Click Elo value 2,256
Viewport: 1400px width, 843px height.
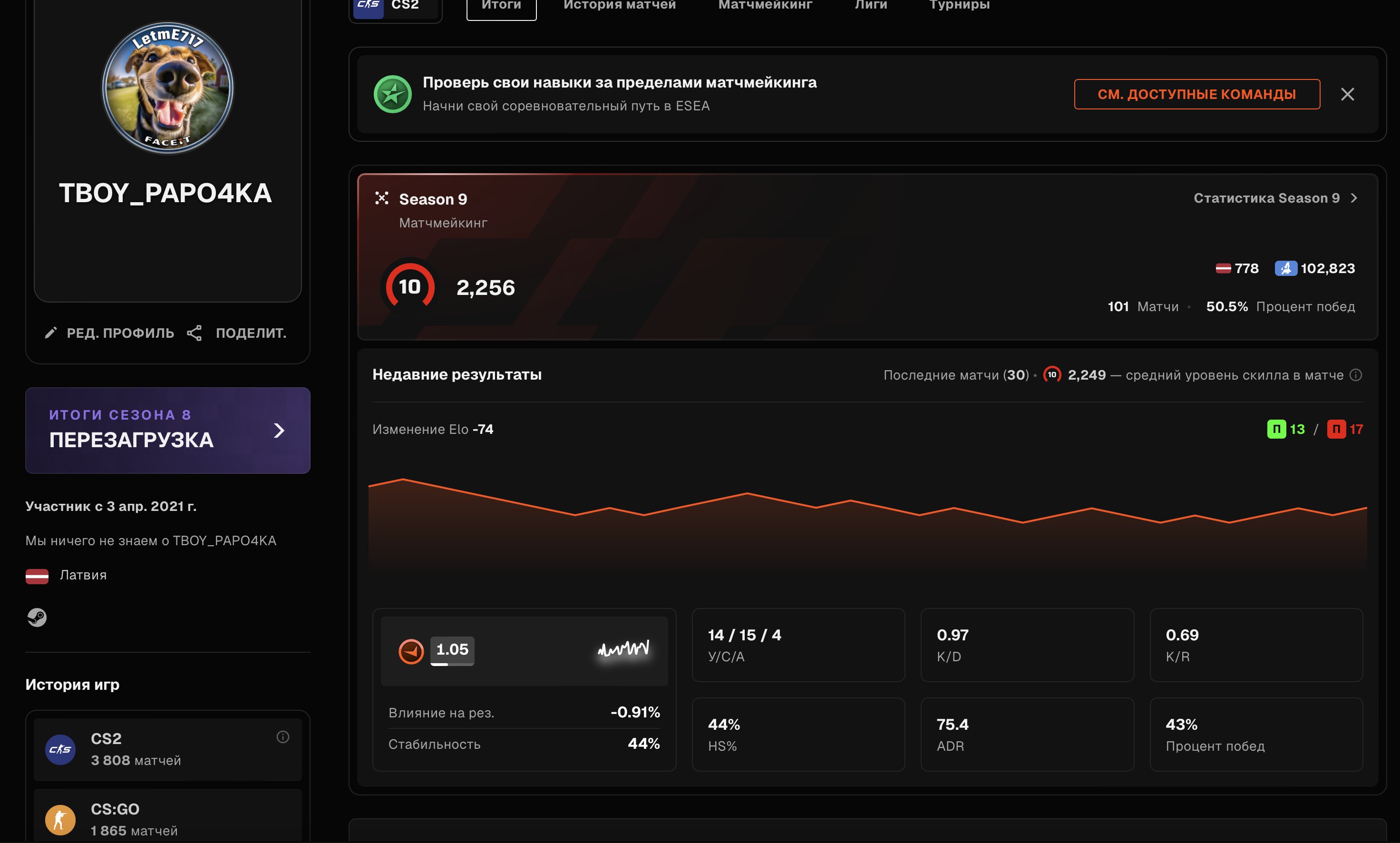pos(486,287)
